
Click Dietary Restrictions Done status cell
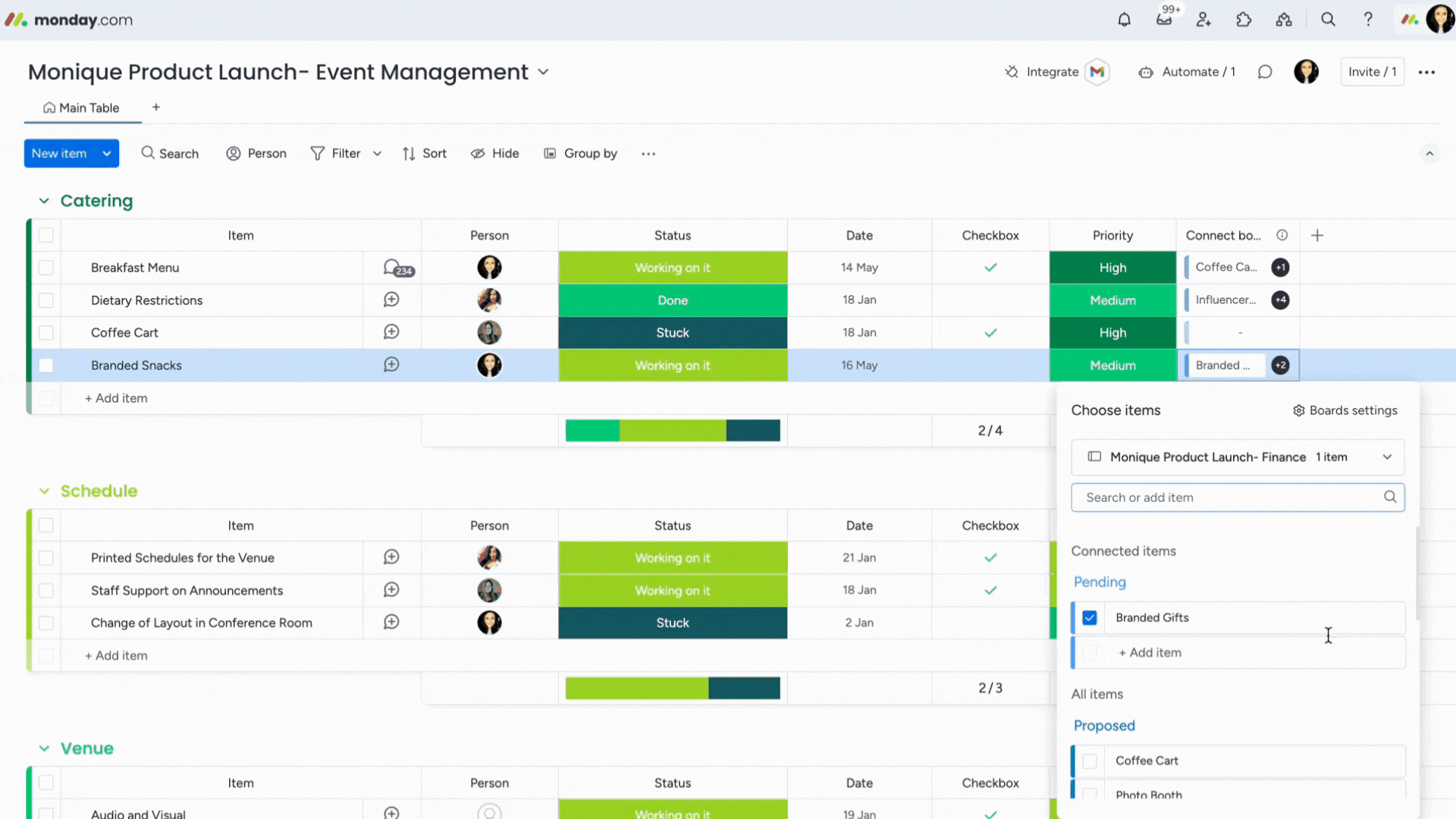(x=673, y=300)
